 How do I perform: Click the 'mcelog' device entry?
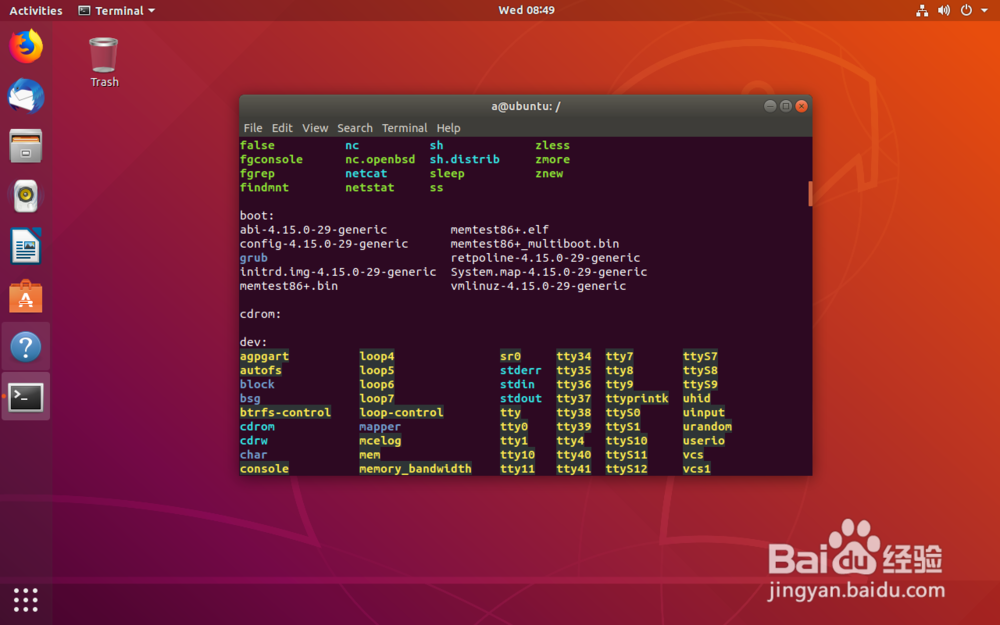click(380, 440)
